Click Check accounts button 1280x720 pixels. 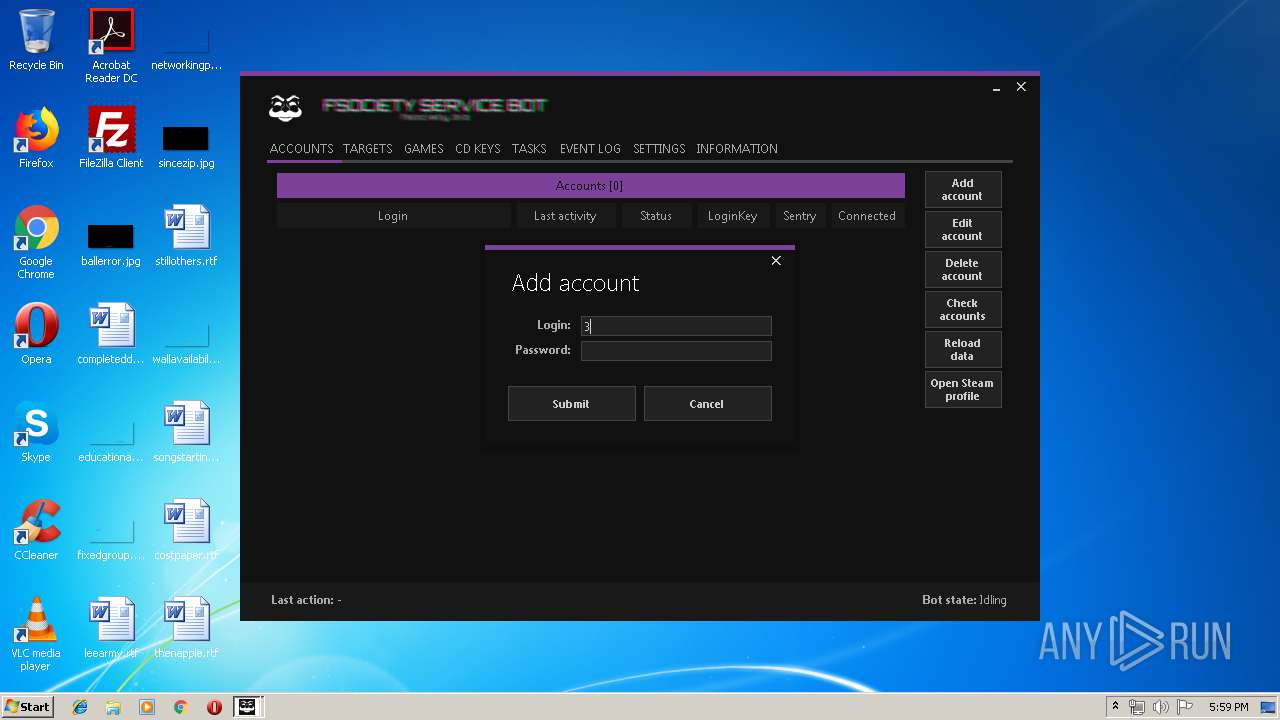tap(963, 310)
